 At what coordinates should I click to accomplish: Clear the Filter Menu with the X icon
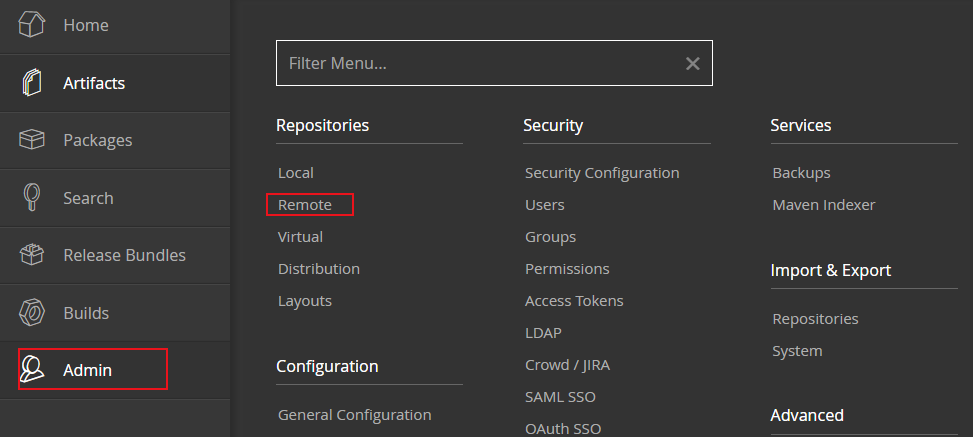(693, 63)
